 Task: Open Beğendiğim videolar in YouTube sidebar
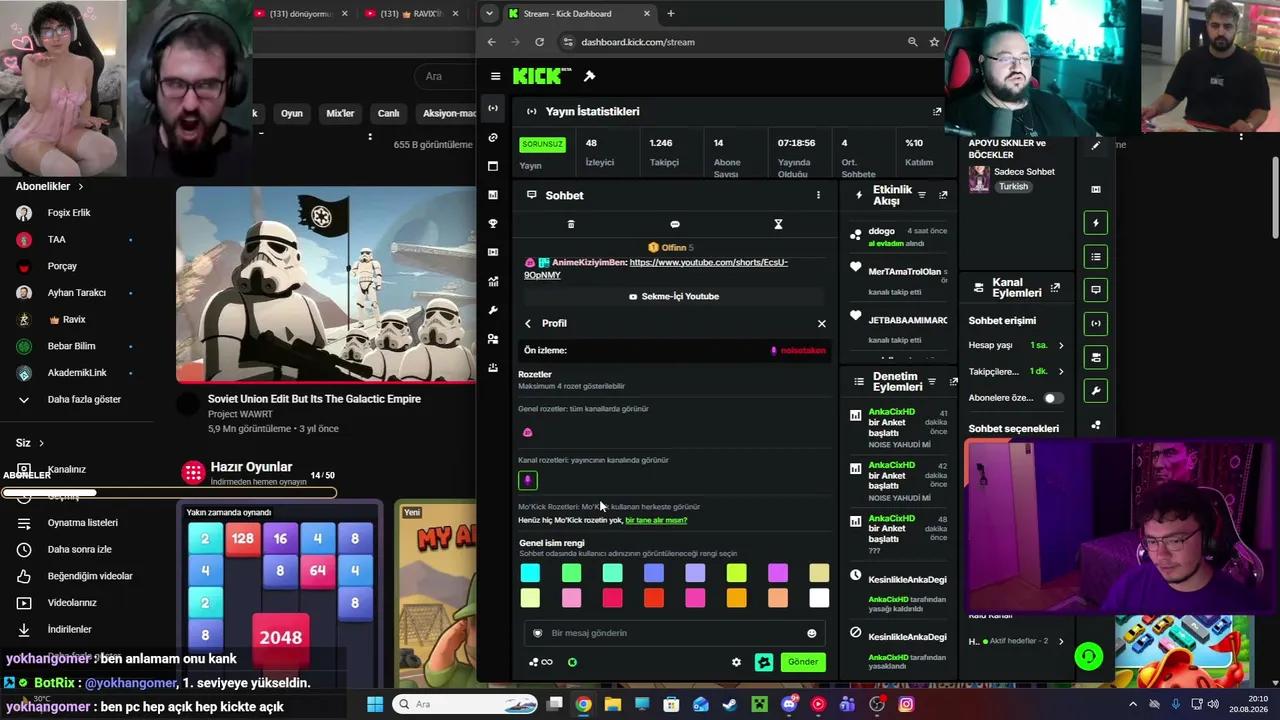click(90, 576)
